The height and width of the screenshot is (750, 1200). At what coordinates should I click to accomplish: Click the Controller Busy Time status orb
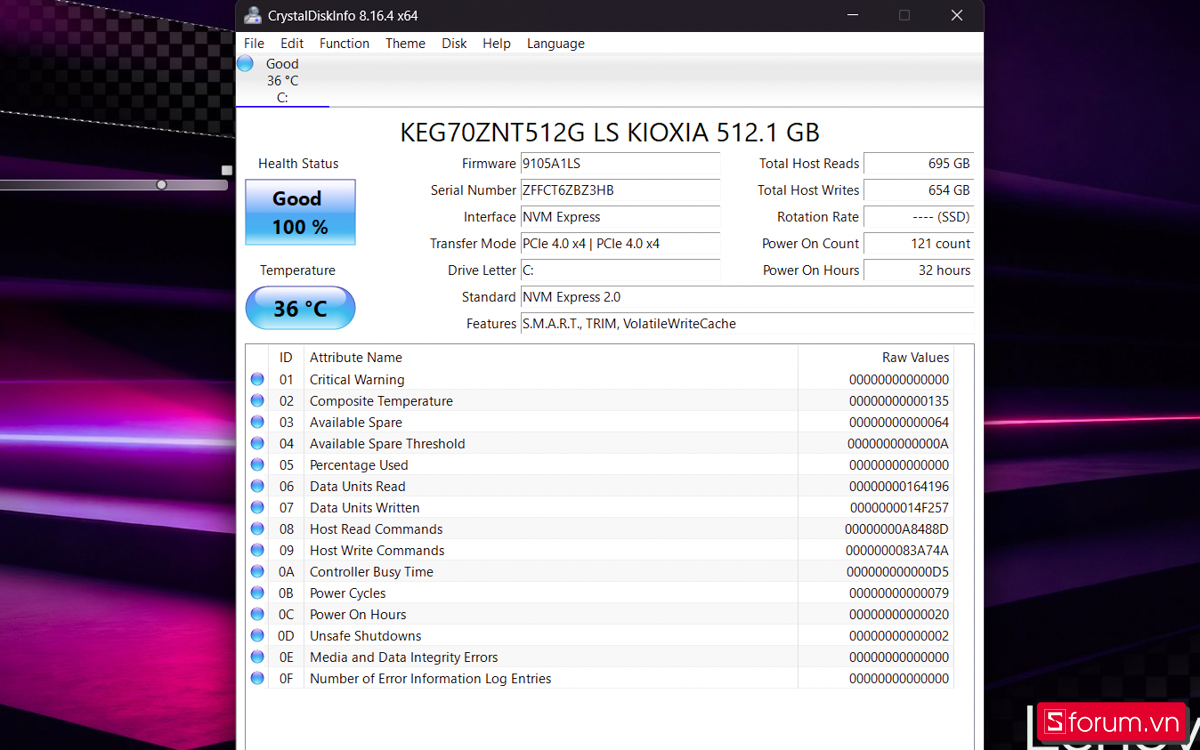[x=257, y=572]
